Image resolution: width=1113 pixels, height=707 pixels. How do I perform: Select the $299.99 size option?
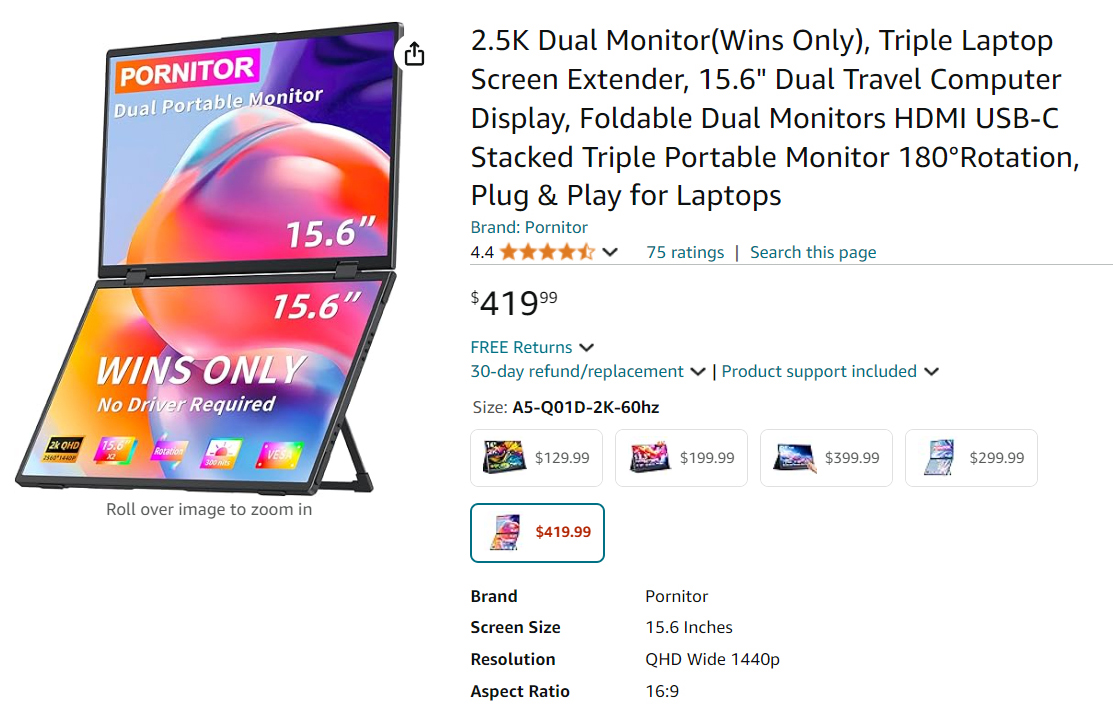971,458
